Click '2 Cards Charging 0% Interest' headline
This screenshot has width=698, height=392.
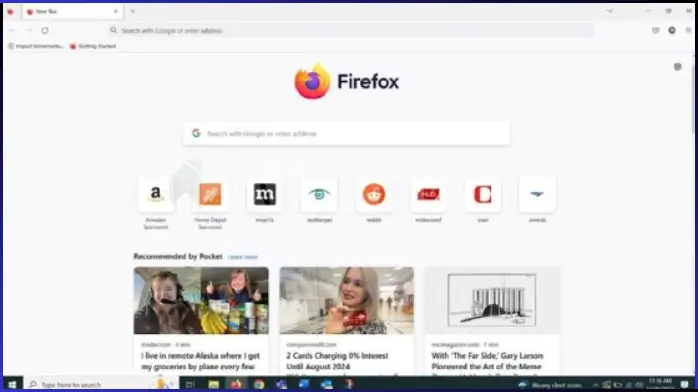pos(337,361)
